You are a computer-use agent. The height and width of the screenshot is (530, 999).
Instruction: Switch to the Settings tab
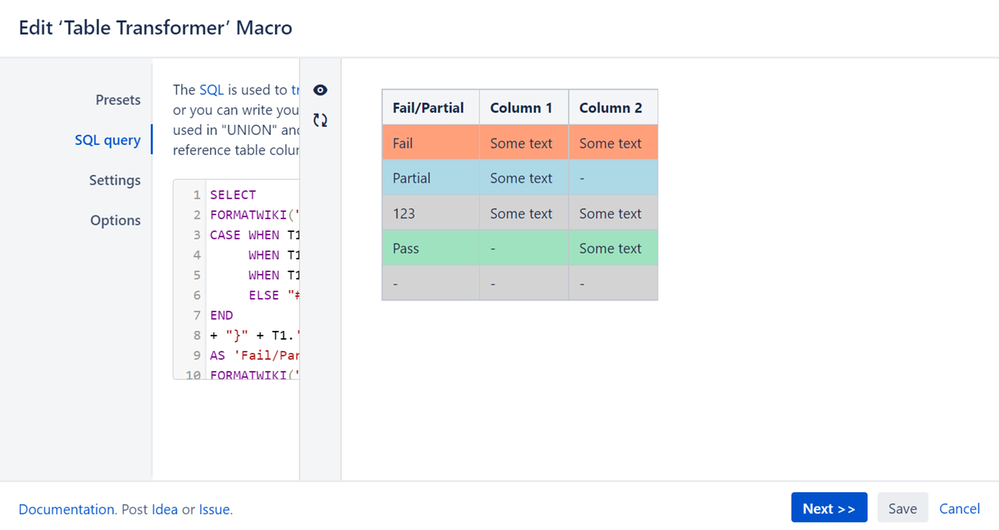115,180
